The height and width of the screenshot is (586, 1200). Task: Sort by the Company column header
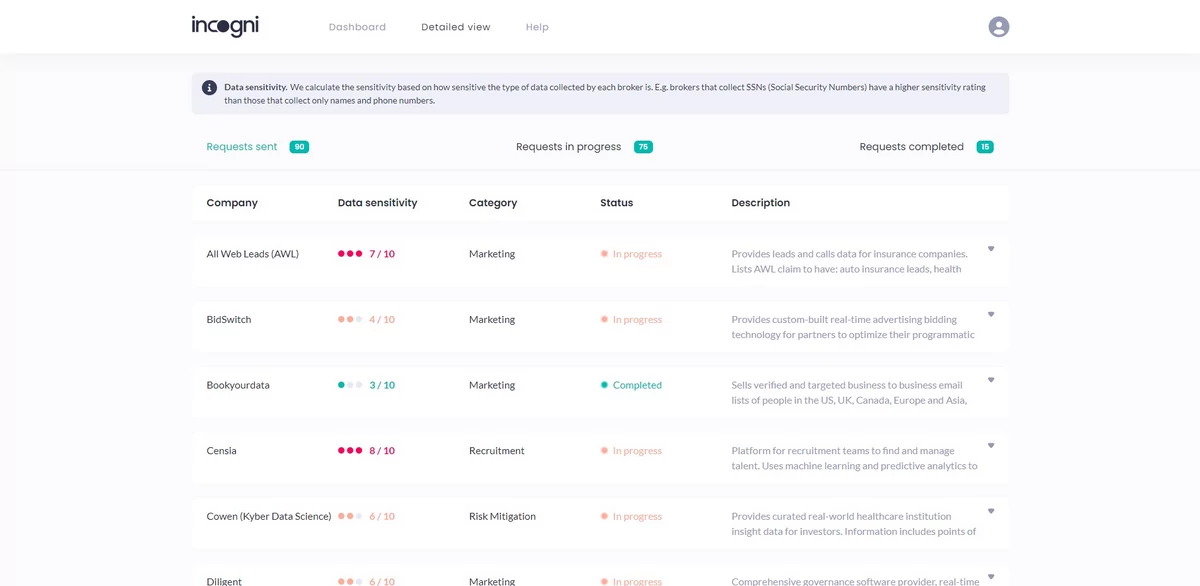(x=232, y=203)
